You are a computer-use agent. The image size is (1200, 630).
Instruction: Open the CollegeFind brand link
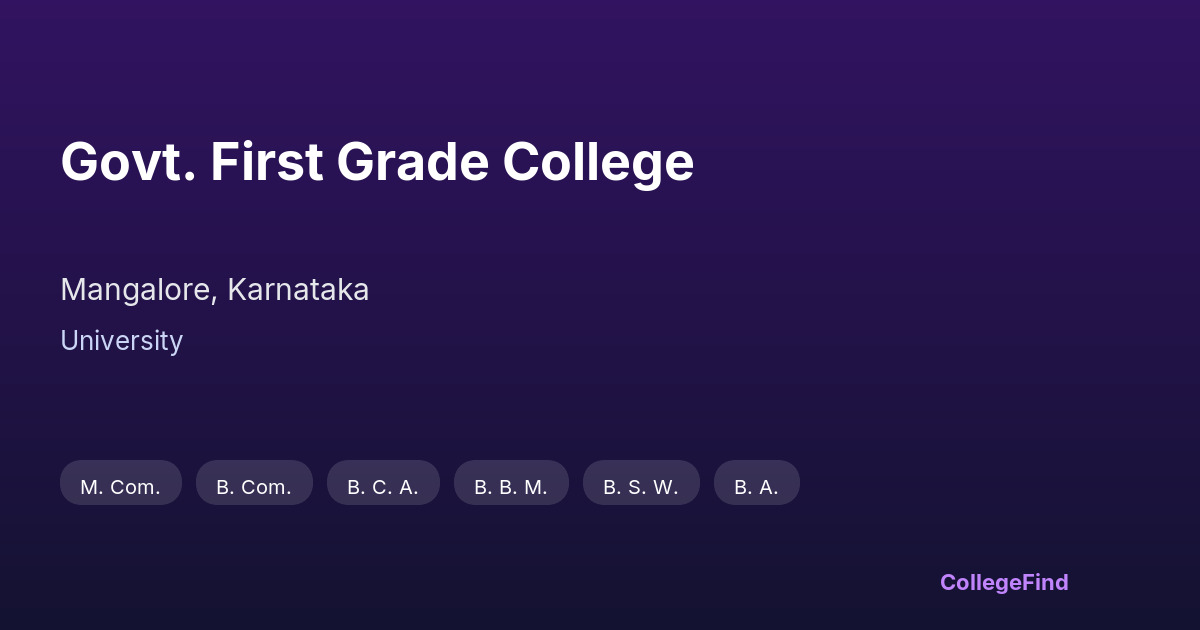tap(1004, 582)
